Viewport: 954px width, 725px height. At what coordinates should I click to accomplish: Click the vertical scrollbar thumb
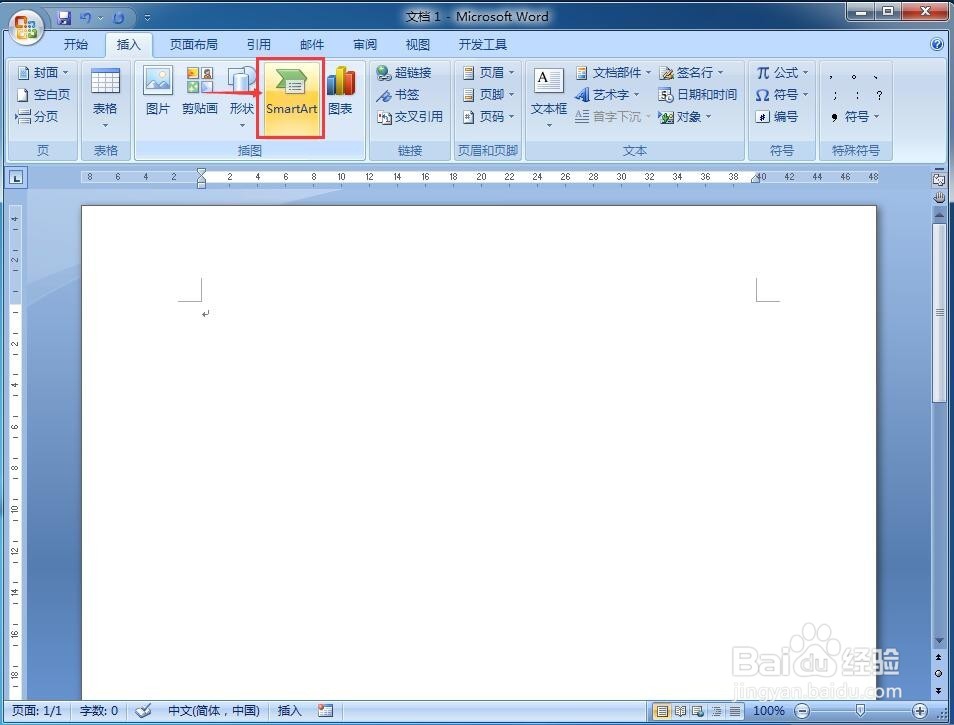[939, 313]
